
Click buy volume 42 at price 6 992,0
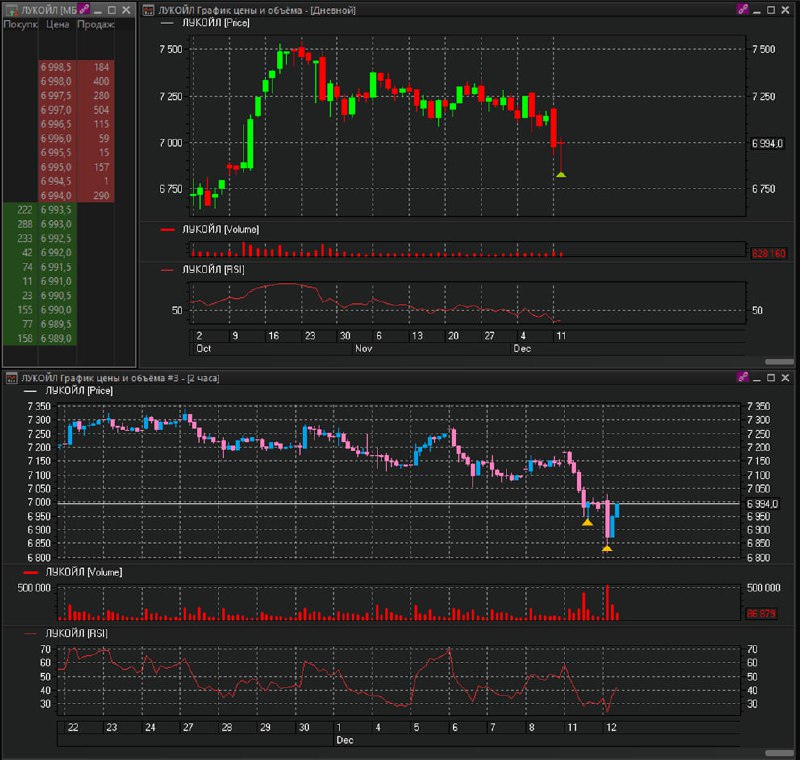[27, 253]
